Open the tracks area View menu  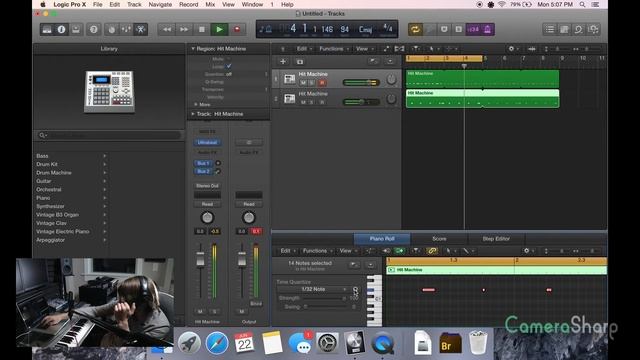364,49
